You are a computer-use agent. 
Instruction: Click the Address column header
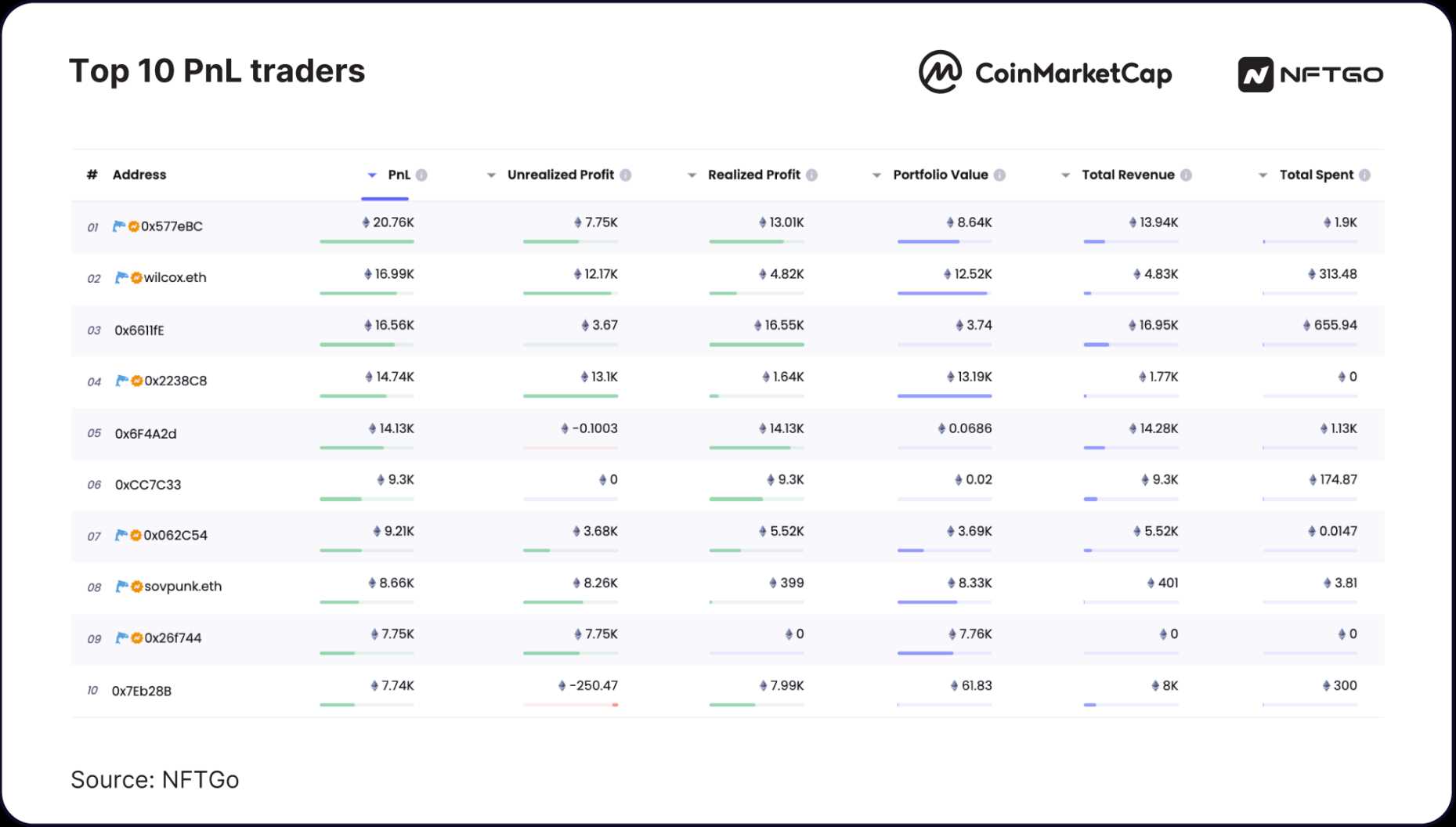tap(139, 175)
